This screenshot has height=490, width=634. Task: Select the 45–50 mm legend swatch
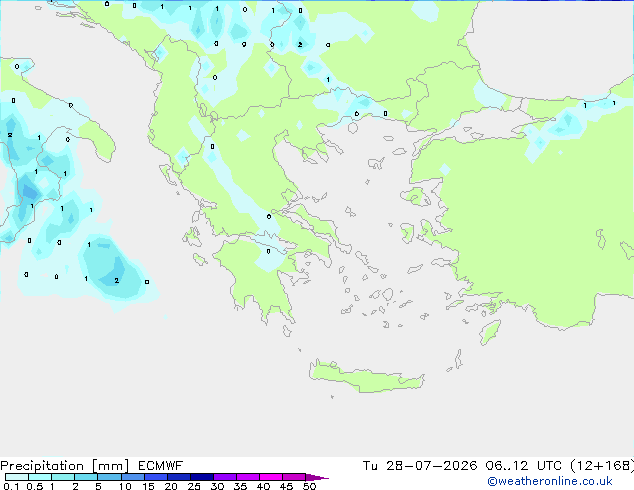point(294,477)
